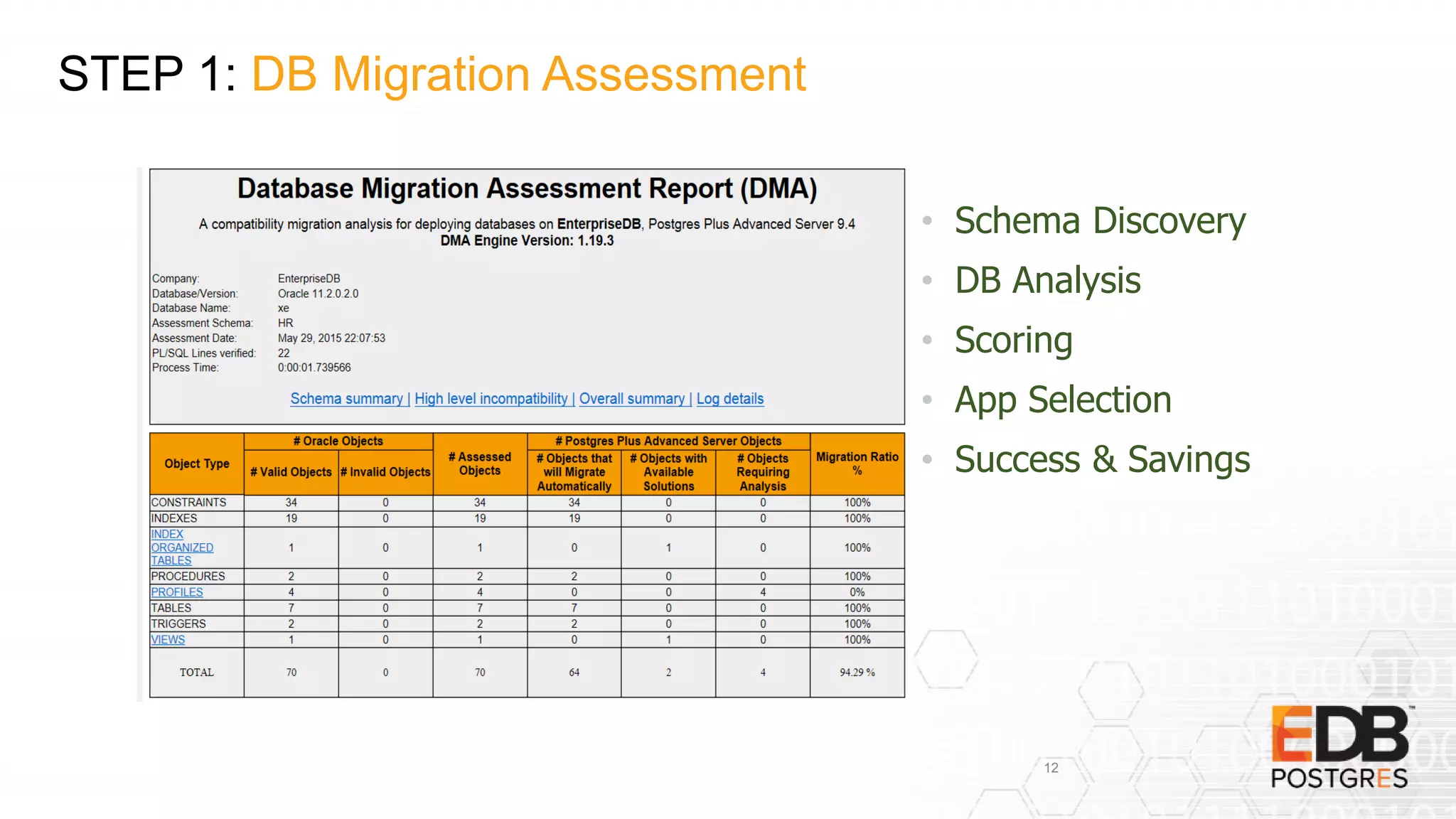Click the Process Time value 0:00:01.739566
The height and width of the screenshot is (819, 1456).
314,368
